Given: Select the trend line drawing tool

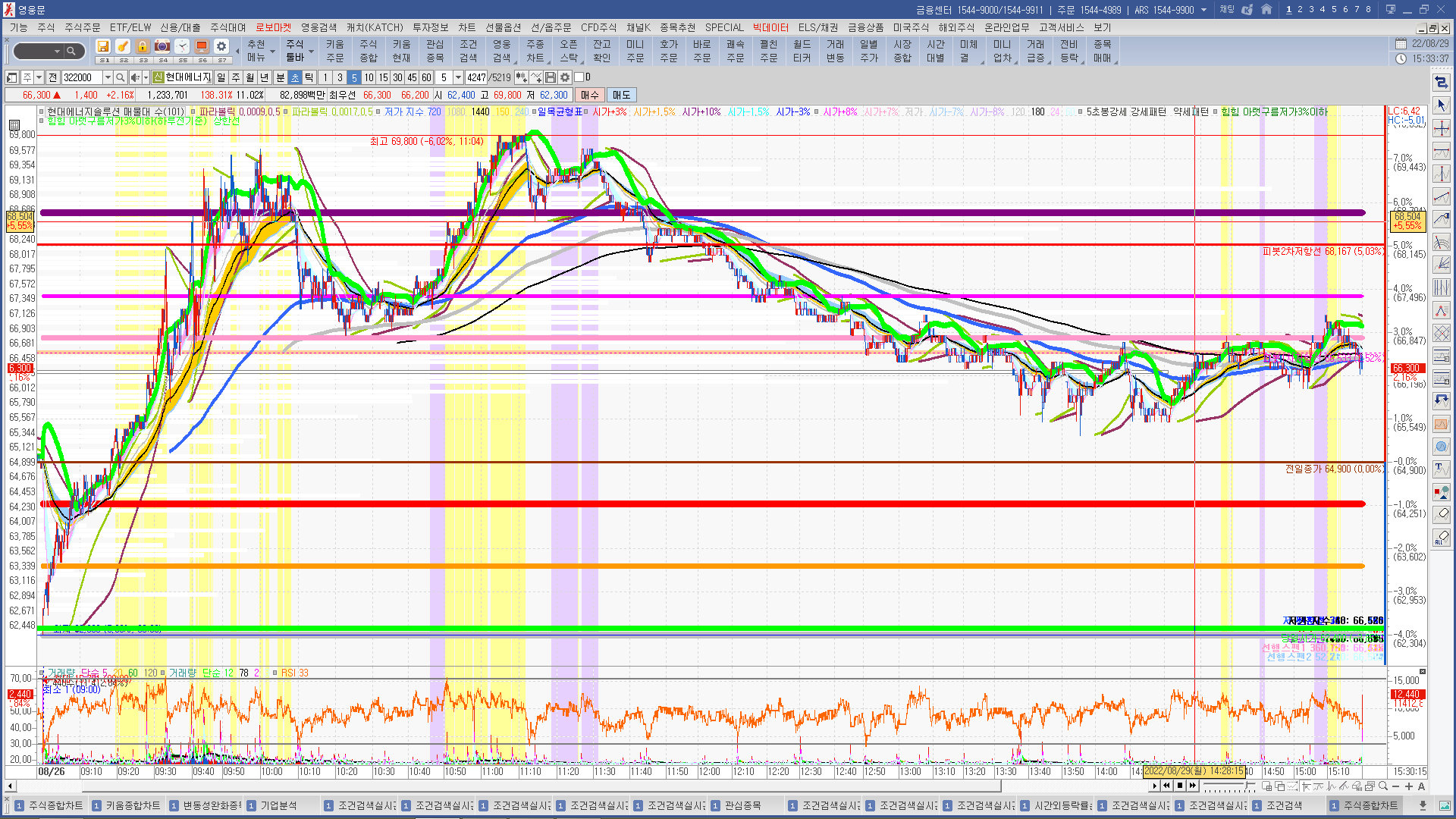Looking at the screenshot, I should tap(1442, 196).
